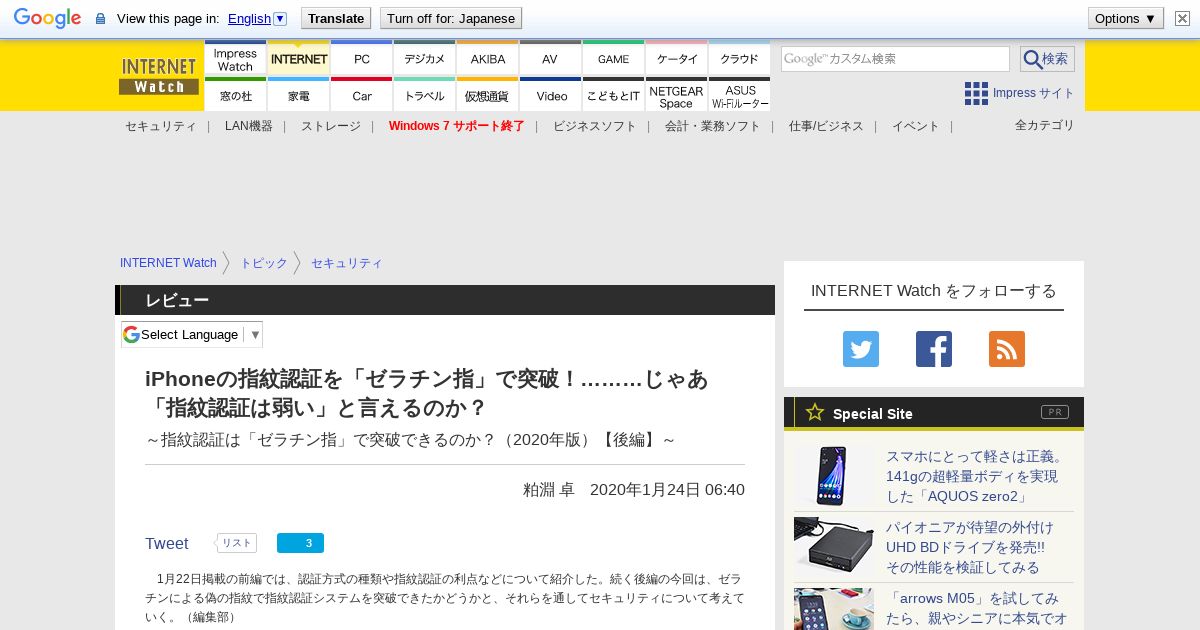Click the レビュー section header
The height and width of the screenshot is (630, 1200).
click(445, 300)
